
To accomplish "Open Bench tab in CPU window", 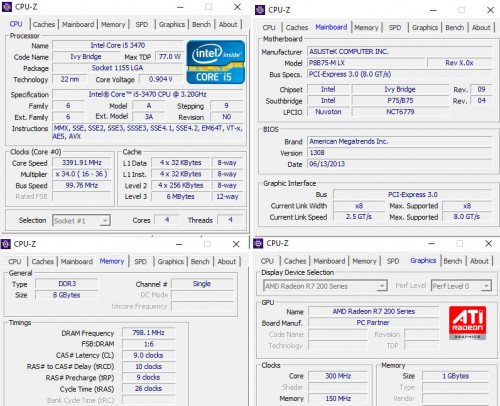I will click(201, 24).
